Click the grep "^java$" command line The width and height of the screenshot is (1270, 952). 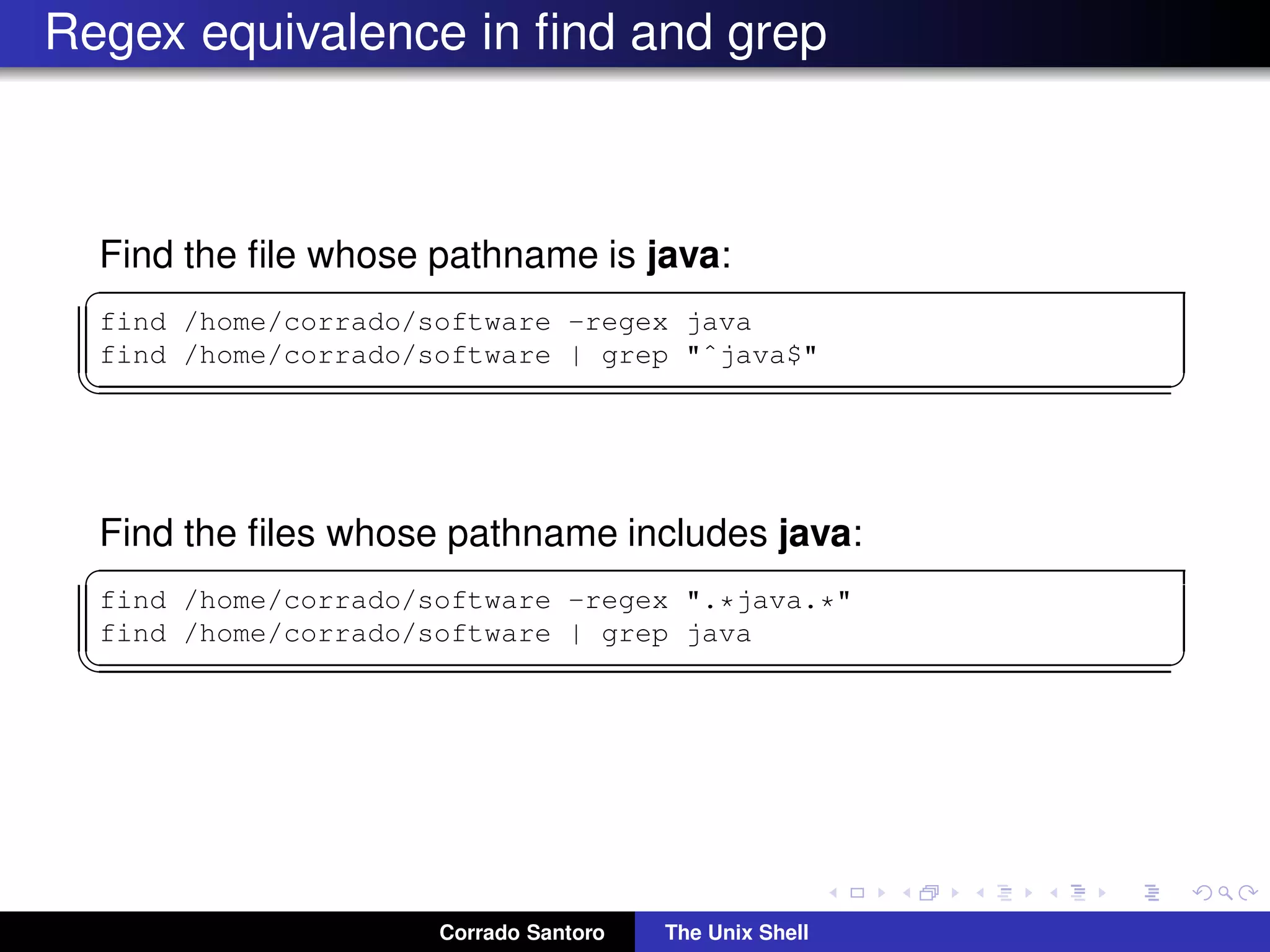[x=458, y=356]
